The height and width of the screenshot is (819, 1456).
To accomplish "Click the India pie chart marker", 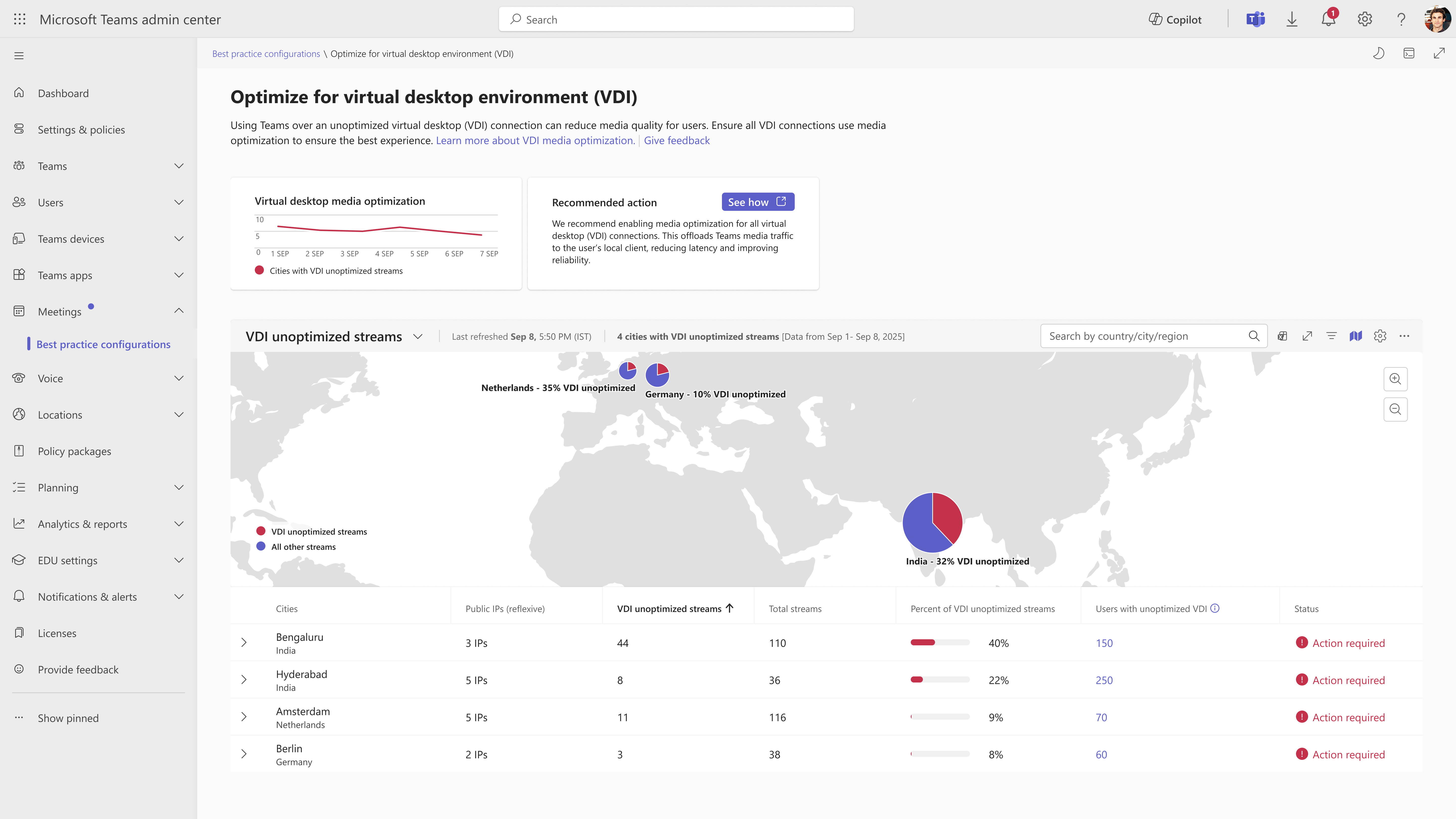I will point(932,522).
